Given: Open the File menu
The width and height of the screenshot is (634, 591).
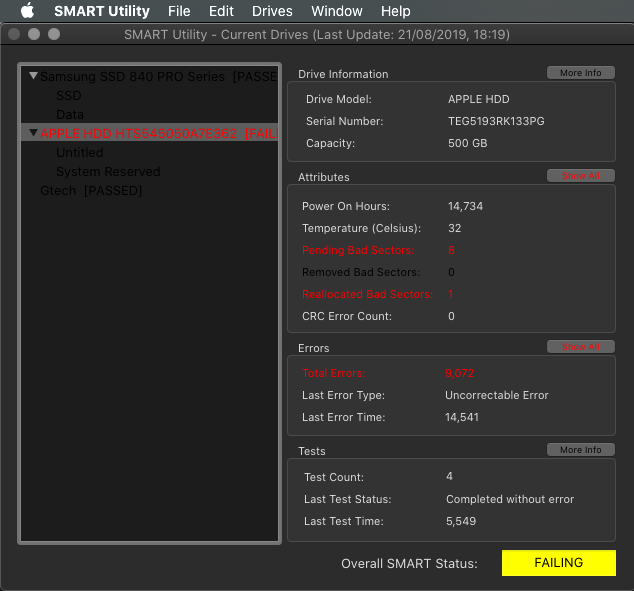Looking at the screenshot, I should [179, 11].
